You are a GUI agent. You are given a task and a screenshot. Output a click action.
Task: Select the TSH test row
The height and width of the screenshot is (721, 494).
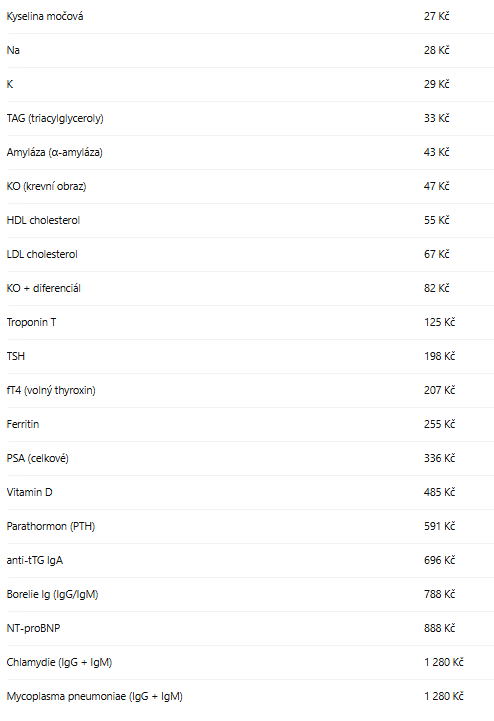point(250,357)
